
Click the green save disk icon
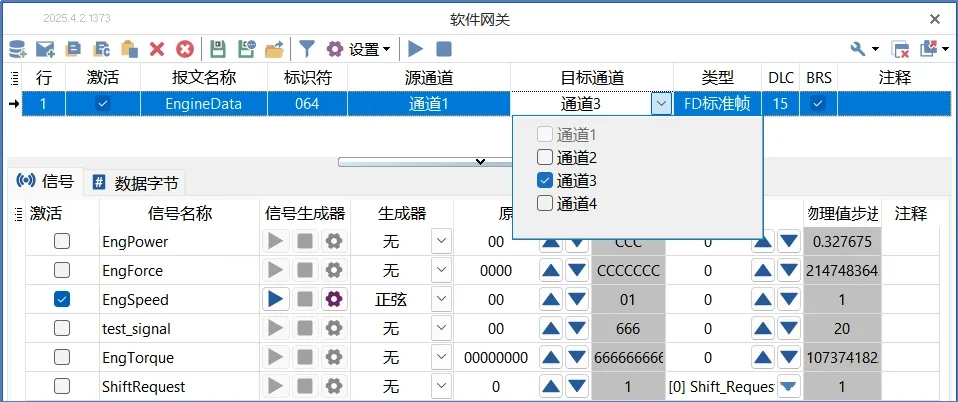click(x=218, y=48)
